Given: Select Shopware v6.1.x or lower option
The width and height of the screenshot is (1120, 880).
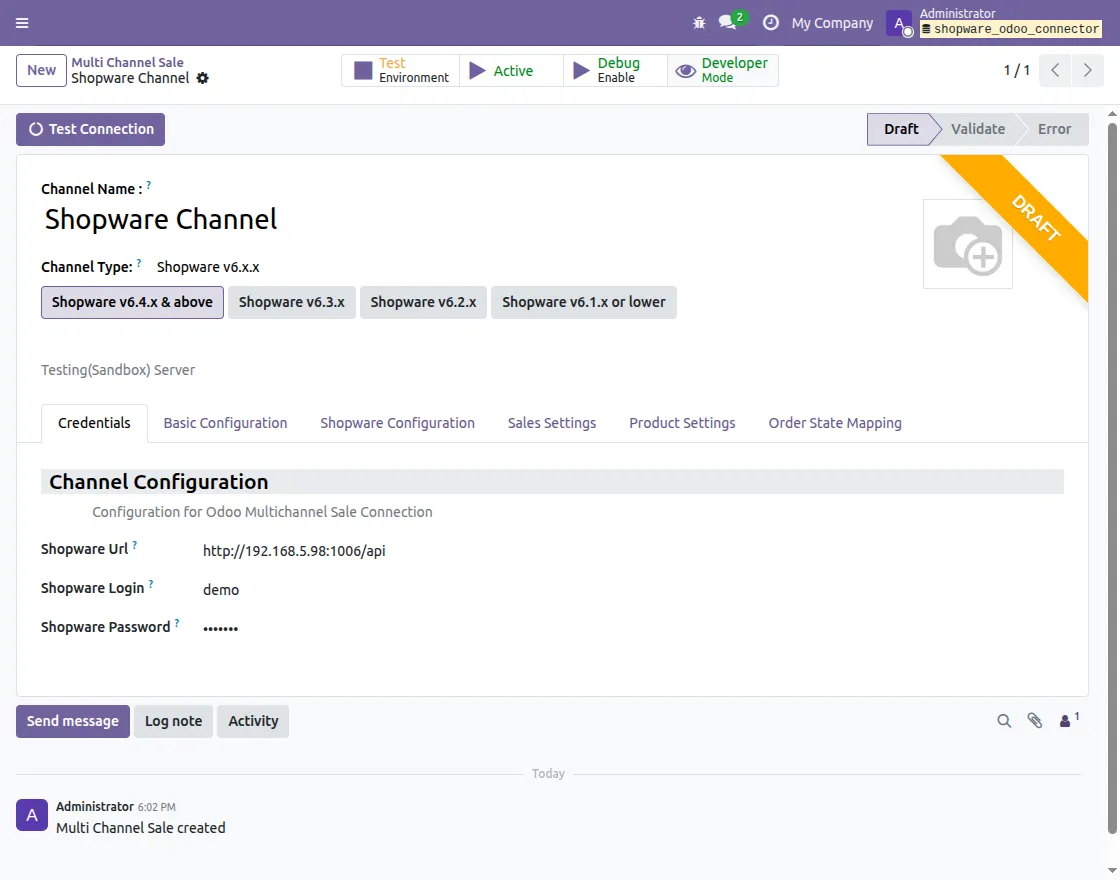Looking at the screenshot, I should (x=584, y=302).
